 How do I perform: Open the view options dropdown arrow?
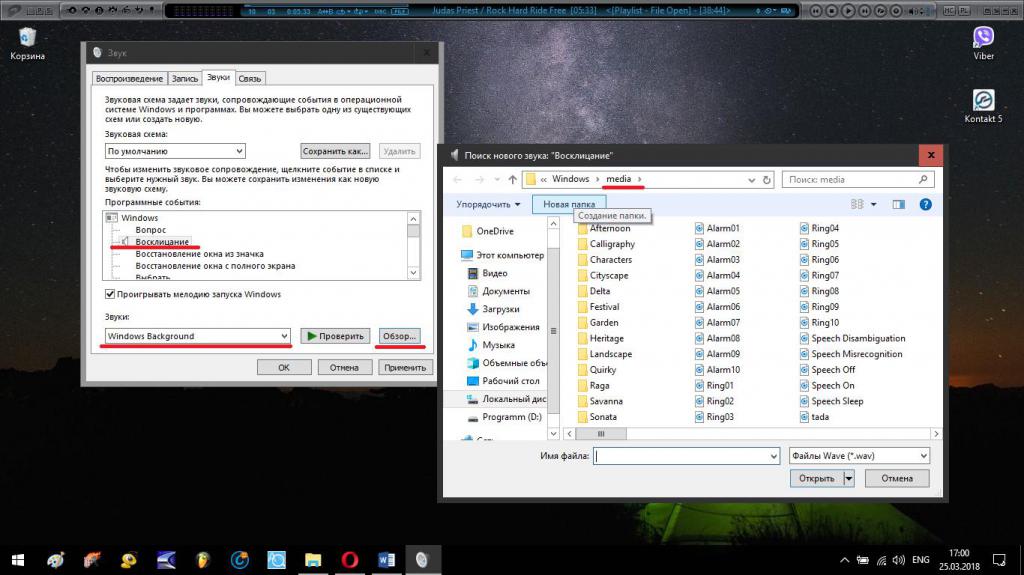point(873,205)
